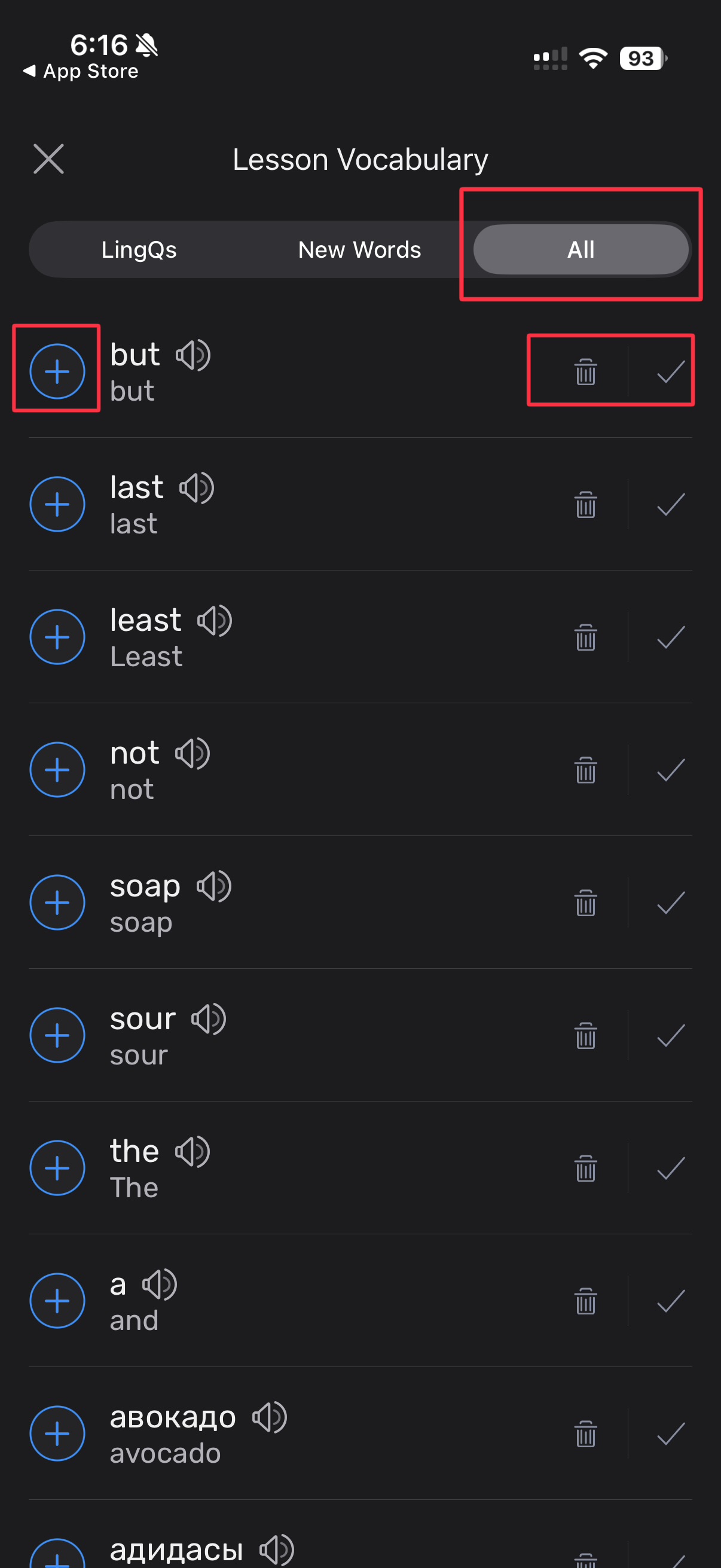Select the All tab
Image resolution: width=721 pixels, height=1568 pixels.
[581, 249]
